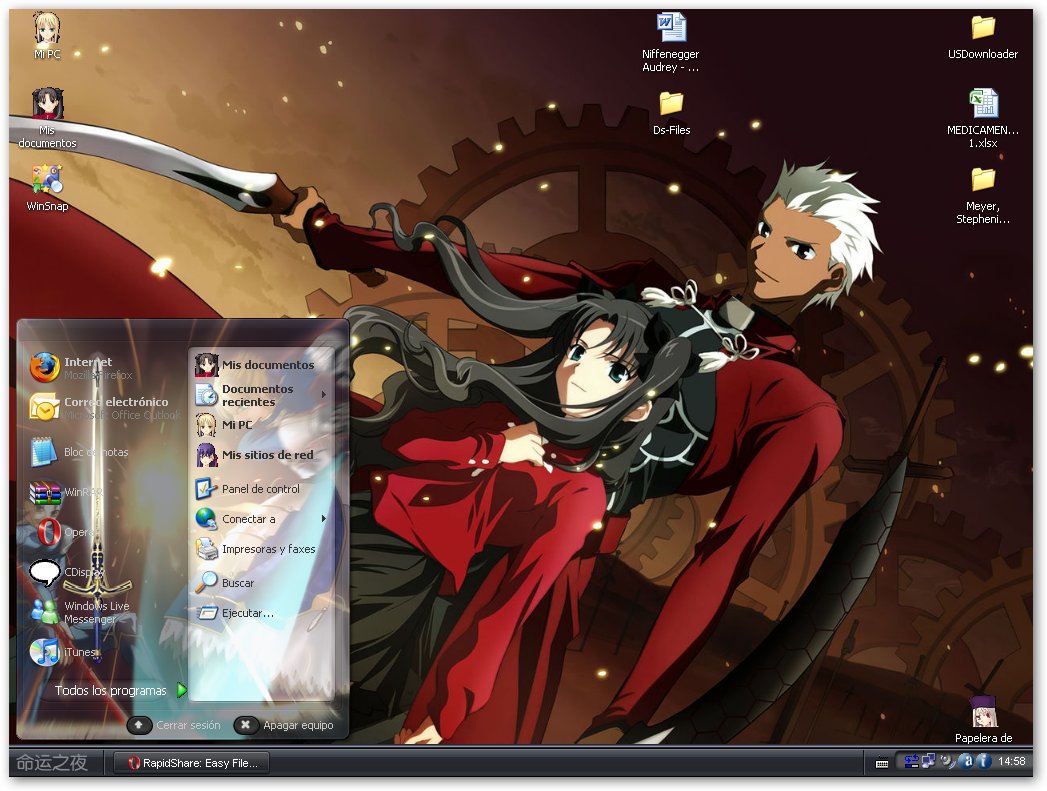This screenshot has width=1047, height=791.
Task: Open the Mi PC desktop icon
Action: 47,35
